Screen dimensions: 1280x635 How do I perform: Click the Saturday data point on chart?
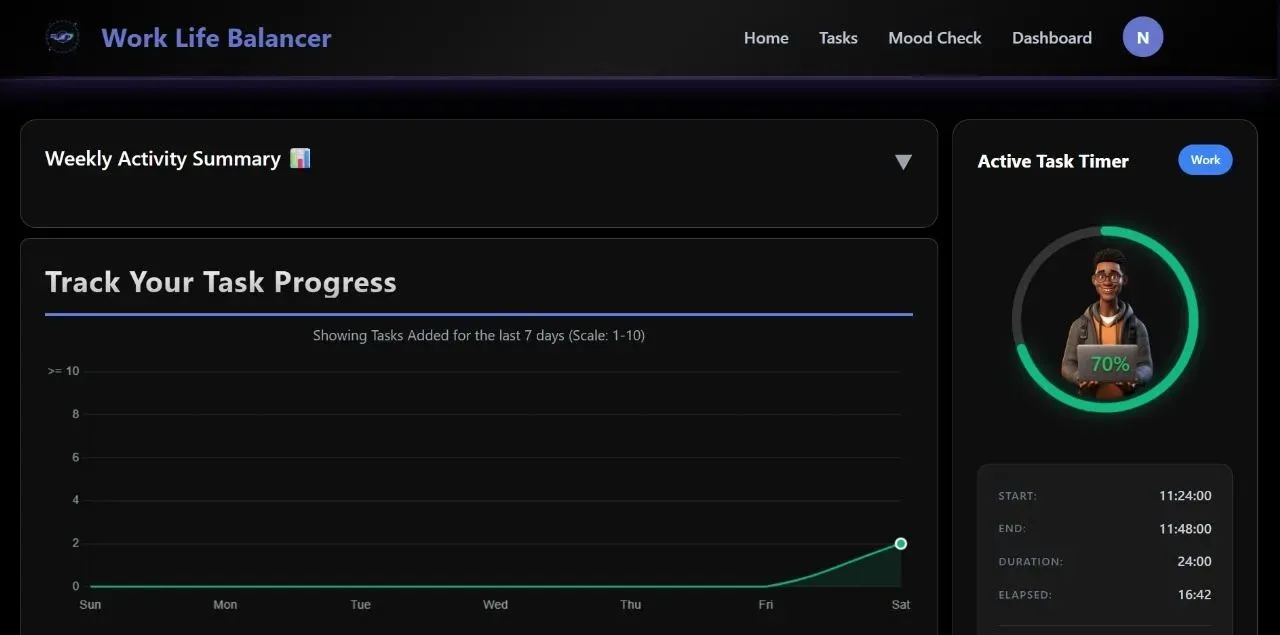tap(900, 543)
